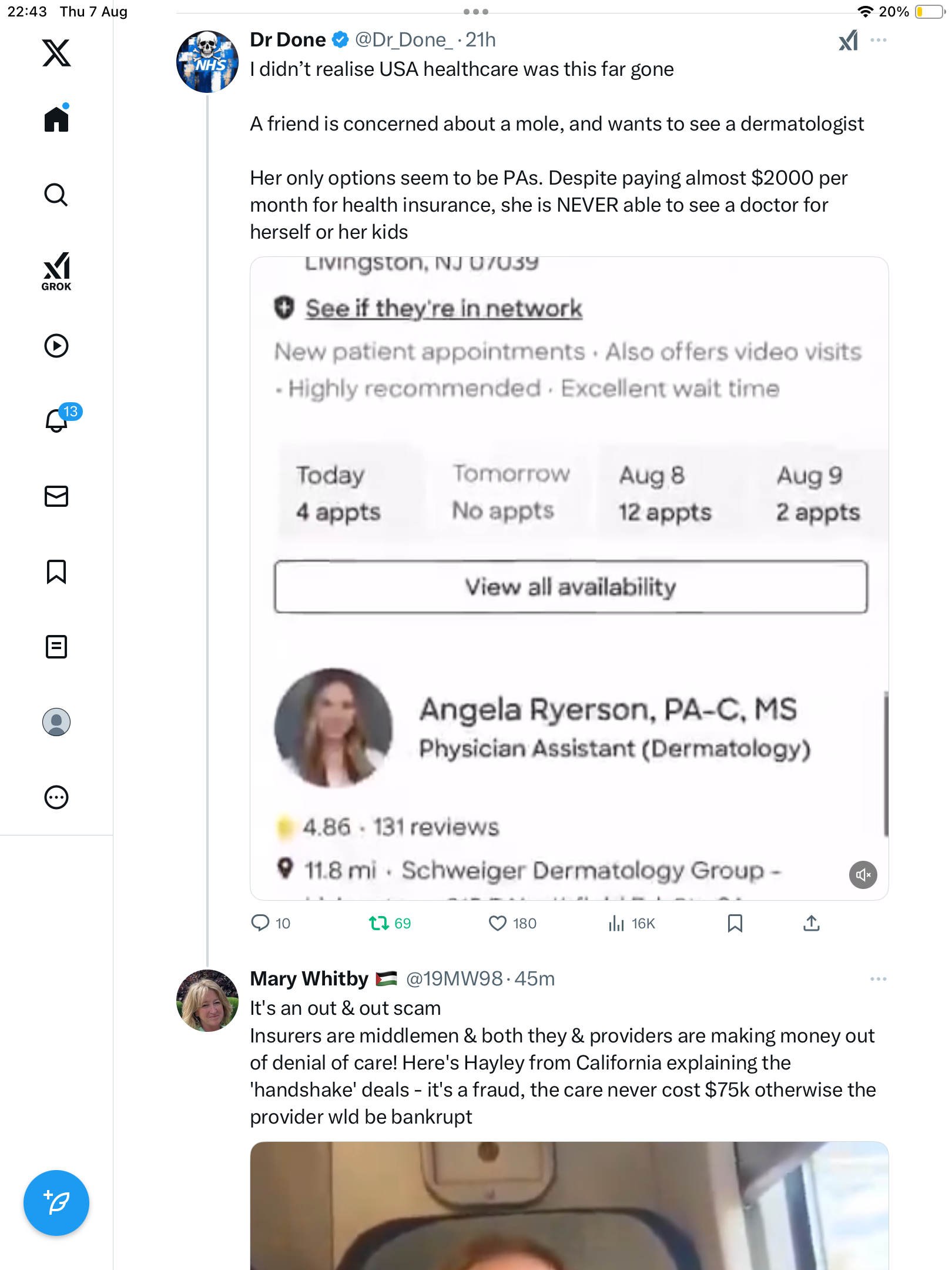Image resolution: width=952 pixels, height=1270 pixels.
Task: Open Mary Whitby's video thumbnail
Action: click(569, 1205)
